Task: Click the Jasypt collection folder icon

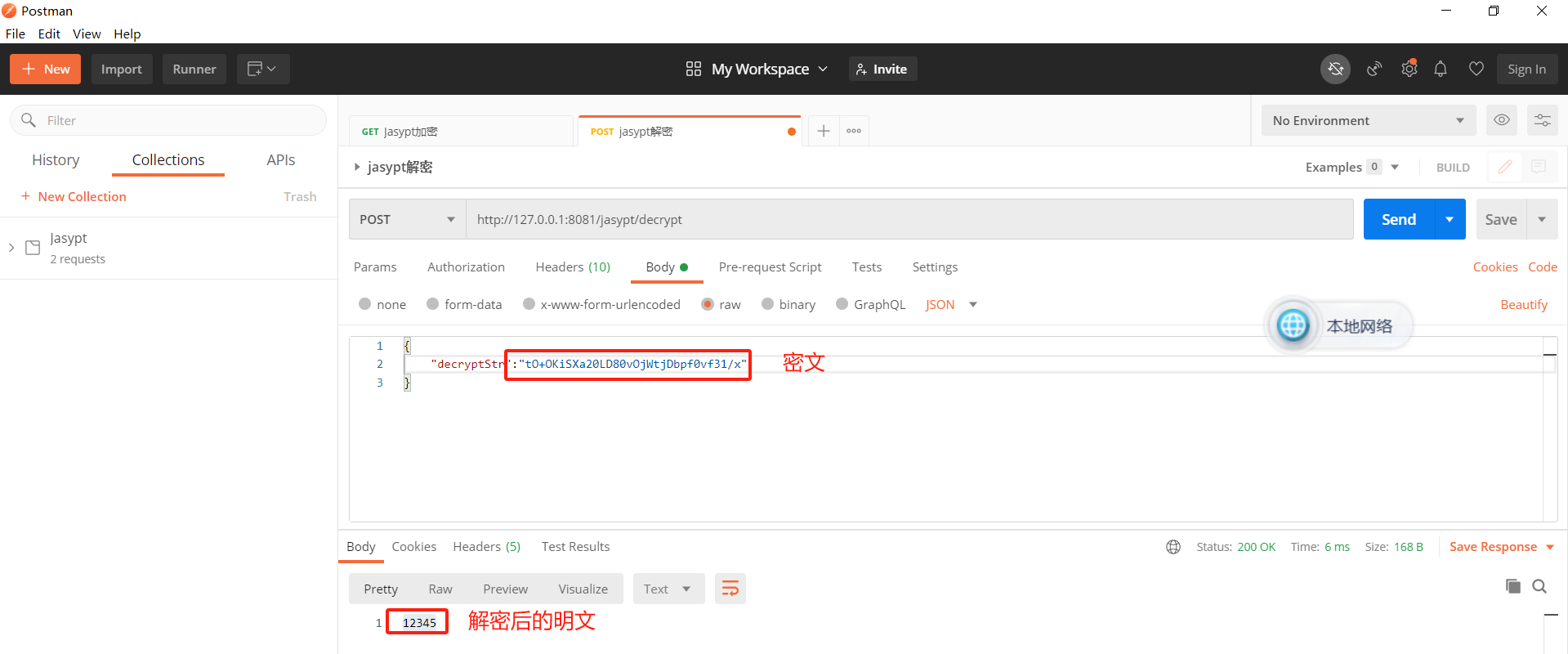Action: tap(33, 248)
